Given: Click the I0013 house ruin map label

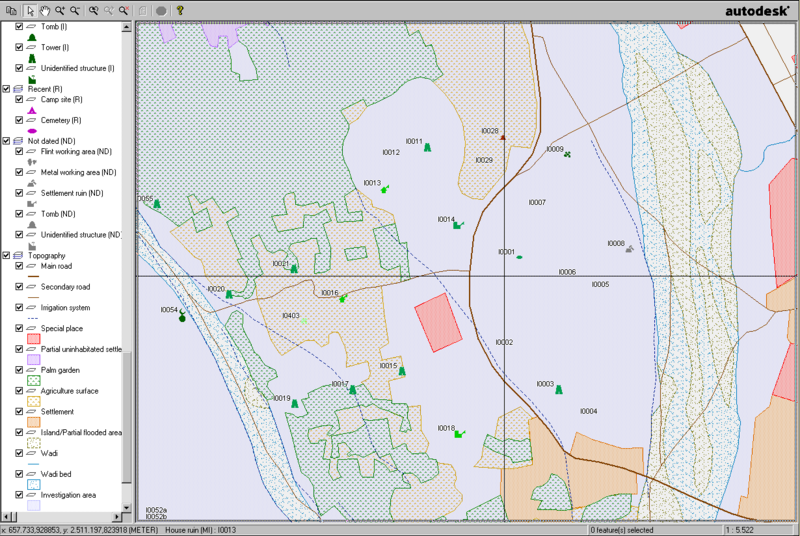Looking at the screenshot, I should click(x=372, y=183).
